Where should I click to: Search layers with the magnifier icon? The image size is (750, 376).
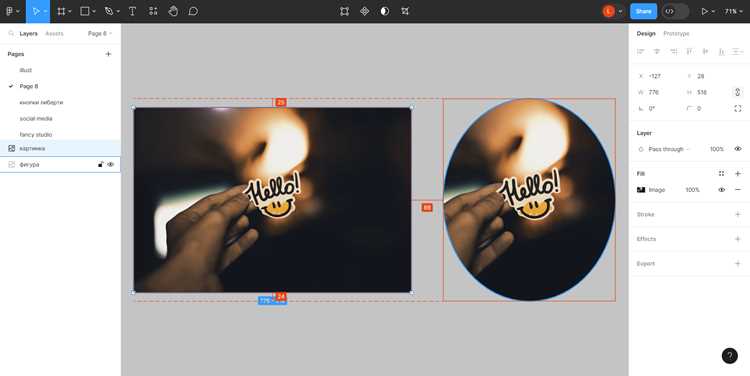click(11, 33)
